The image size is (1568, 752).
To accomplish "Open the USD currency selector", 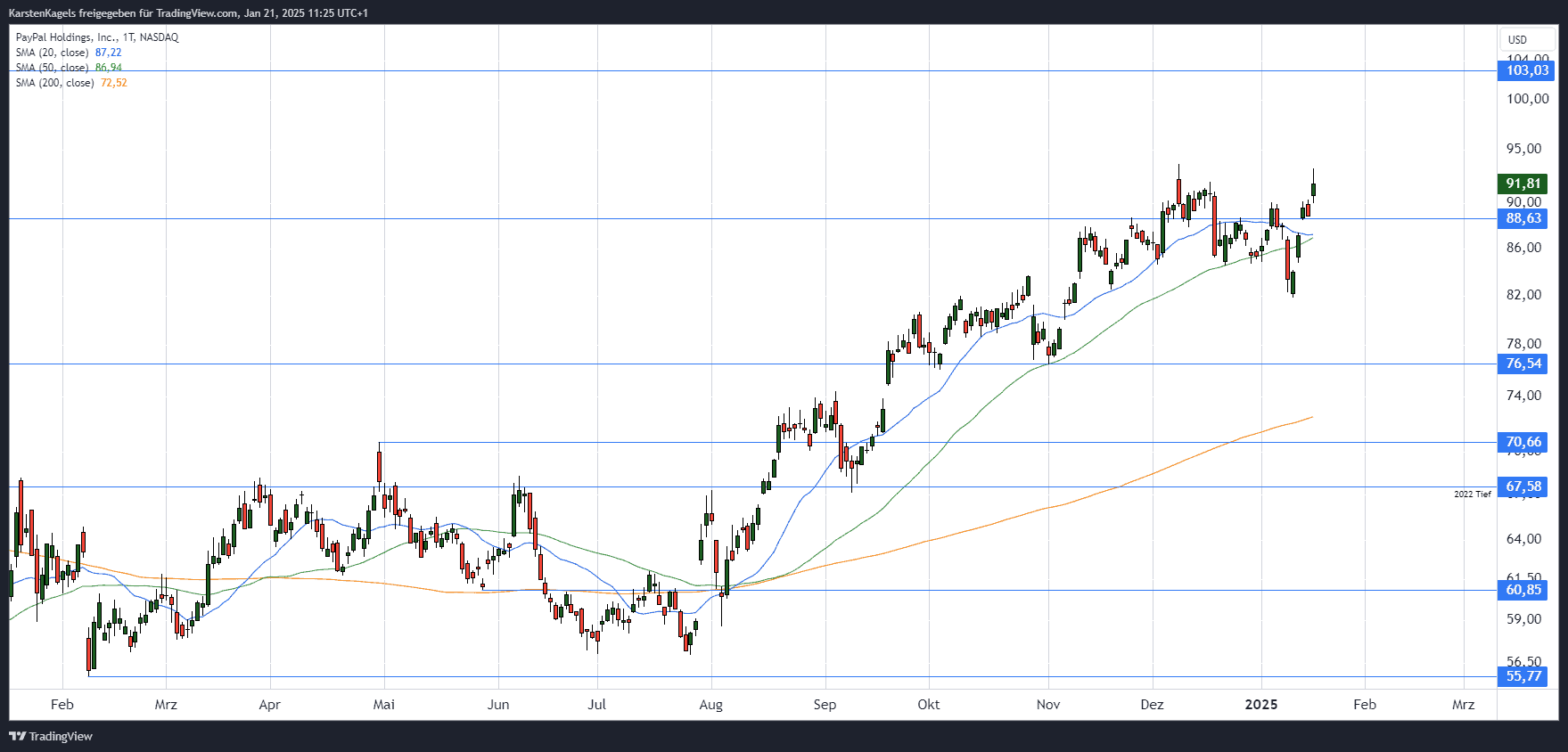I will [x=1517, y=39].
